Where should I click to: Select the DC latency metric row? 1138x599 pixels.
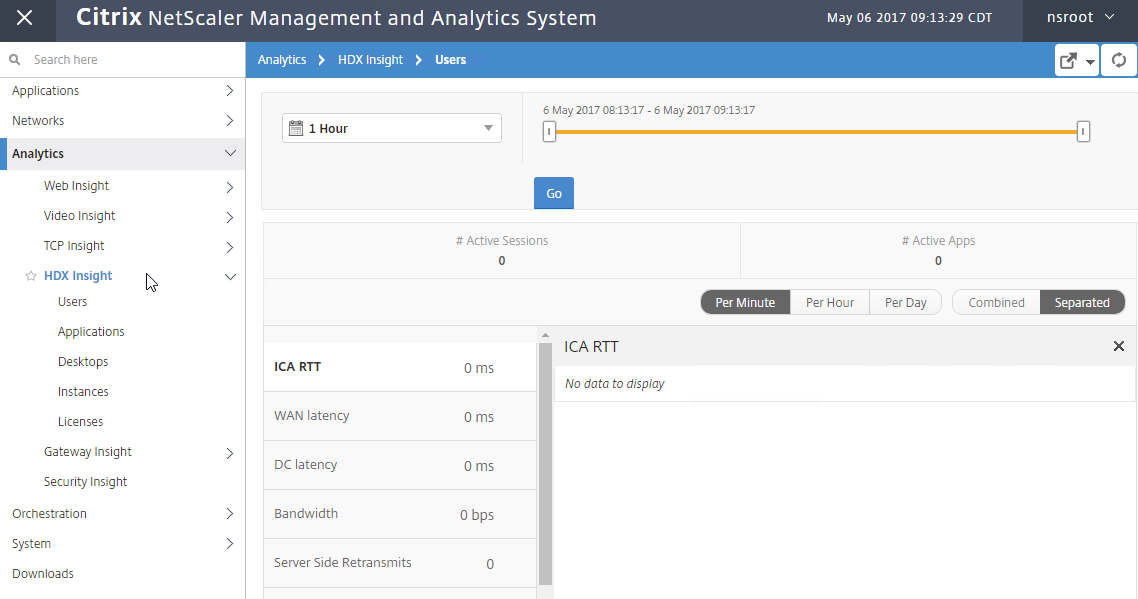tap(399, 465)
